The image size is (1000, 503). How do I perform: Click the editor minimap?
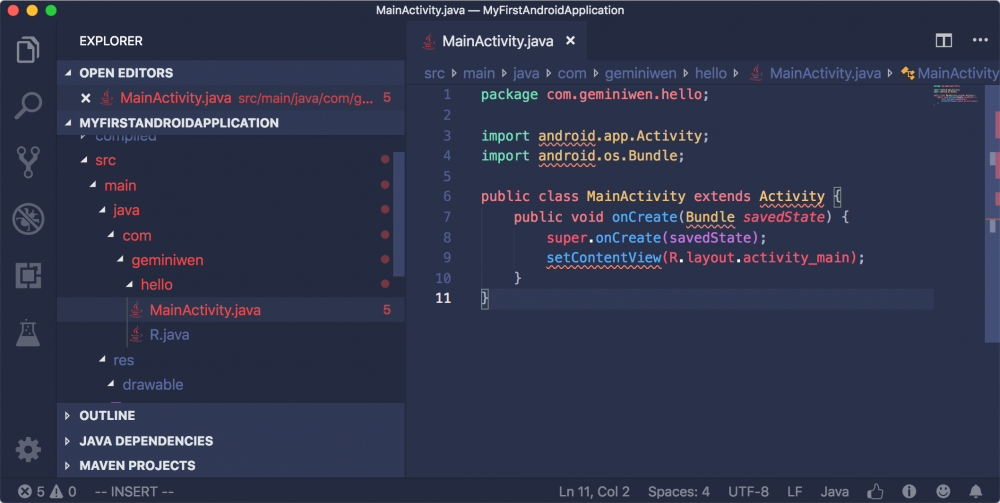coord(955,96)
